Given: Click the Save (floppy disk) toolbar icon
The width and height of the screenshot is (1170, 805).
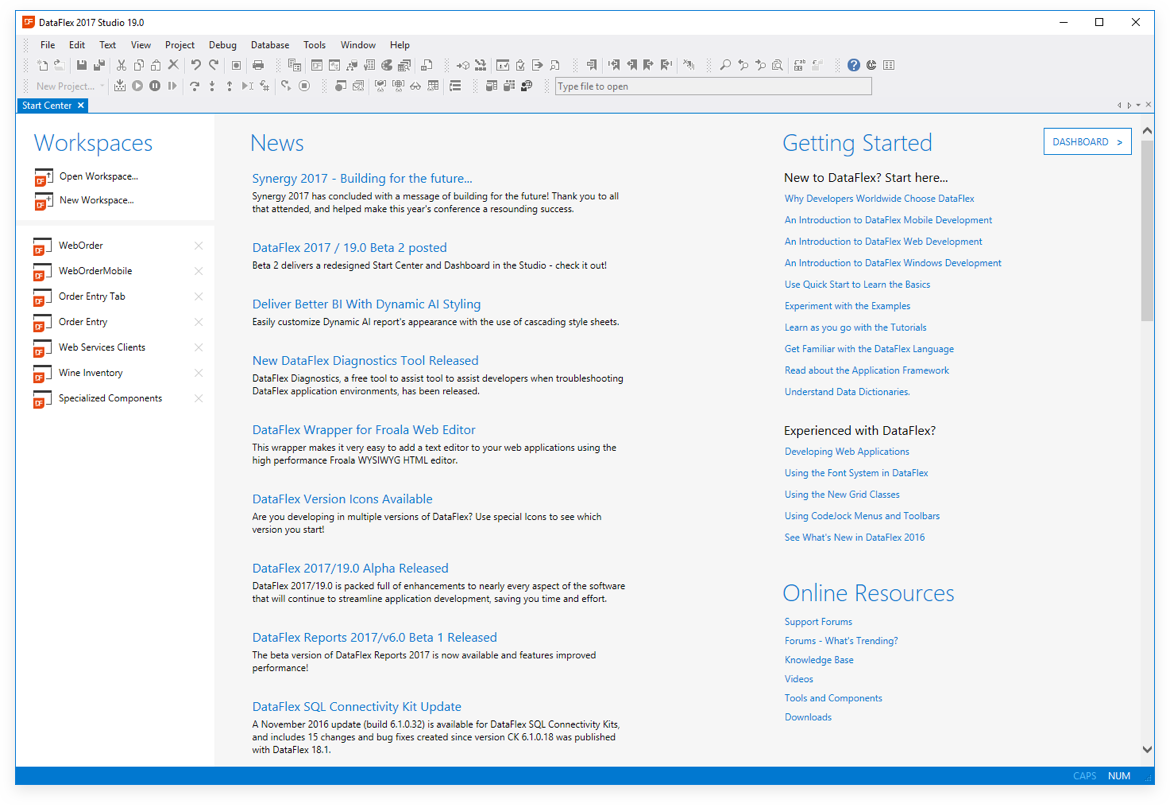Looking at the screenshot, I should (81, 65).
